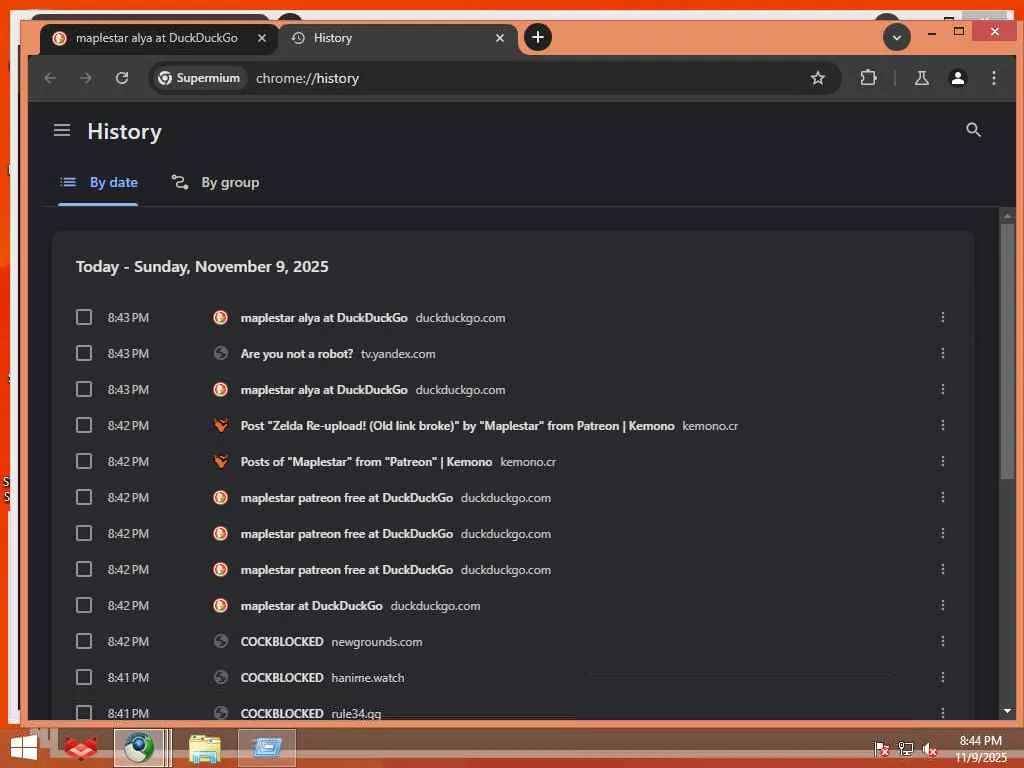Click the history list scrollbar thumb
Image resolution: width=1024 pixels, height=768 pixels.
click(1007, 351)
